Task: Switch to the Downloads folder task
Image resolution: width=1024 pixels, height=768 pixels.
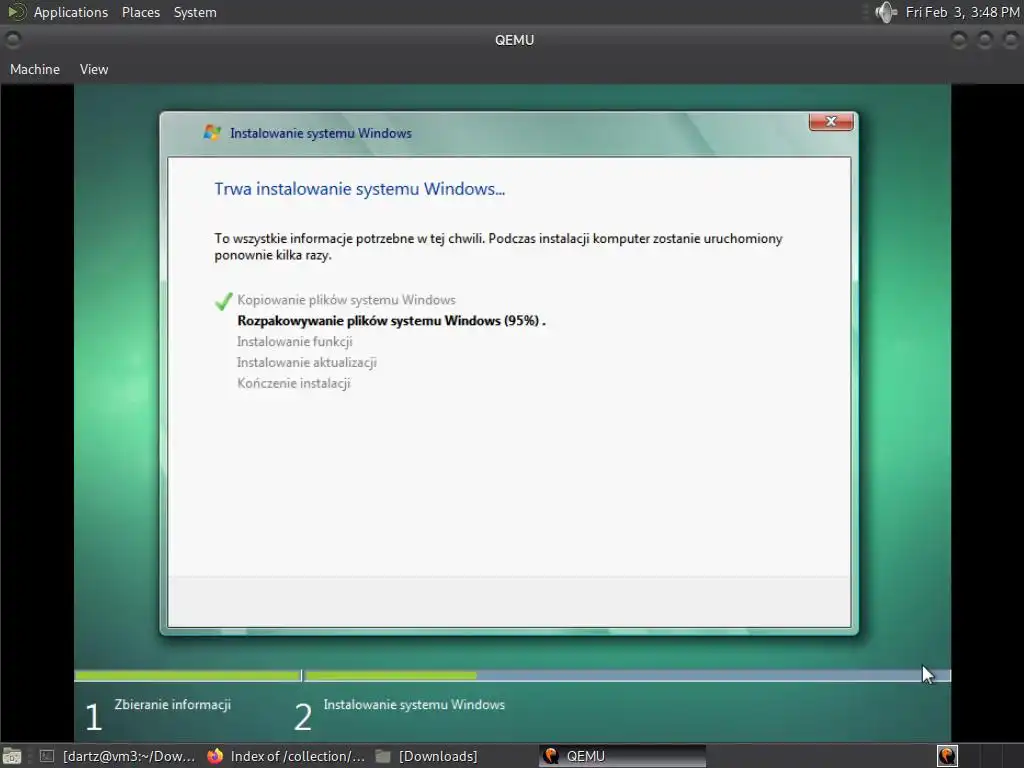Action: (x=427, y=756)
